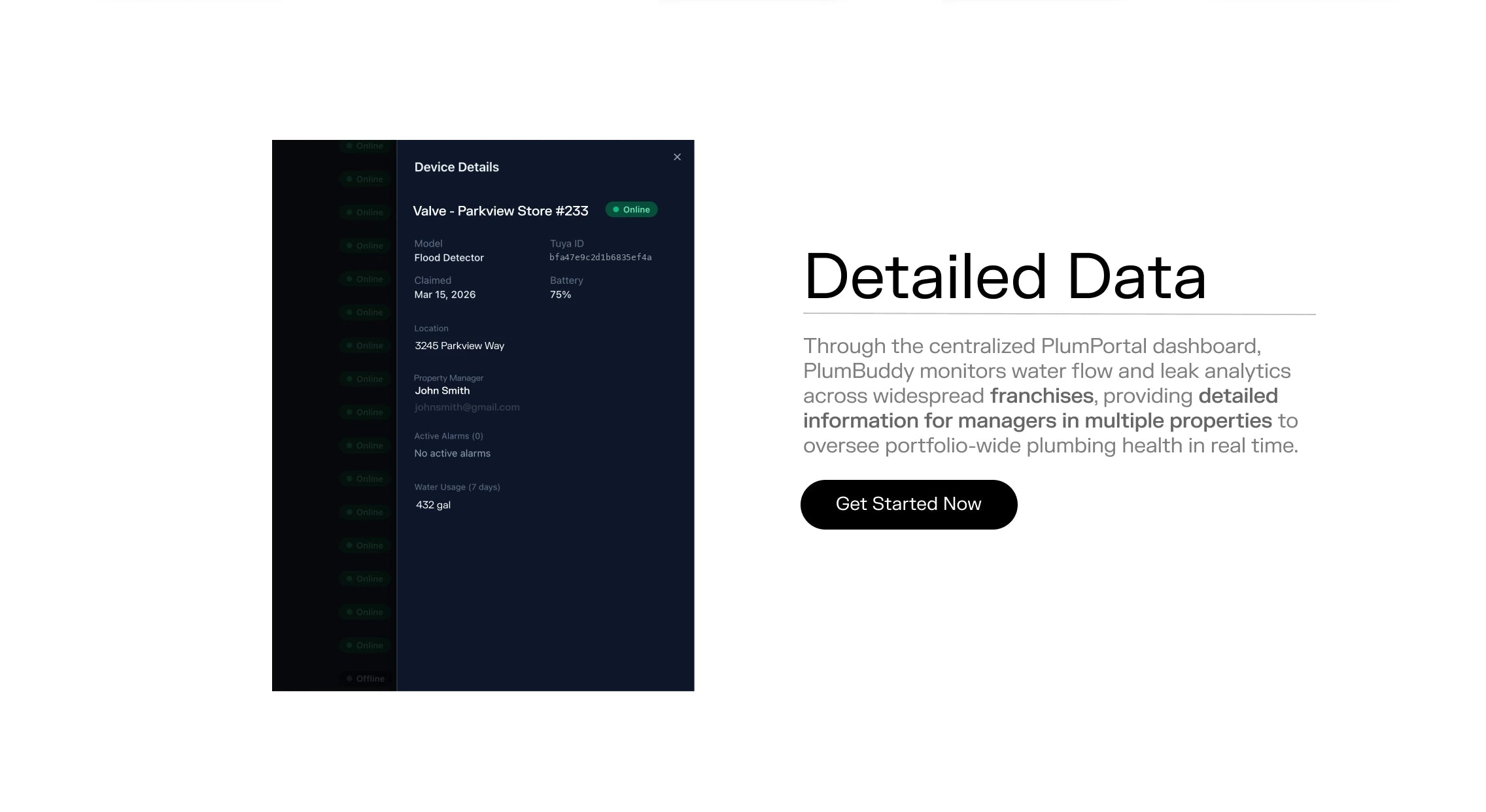
Task: Click the Battery field label
Action: coord(566,280)
